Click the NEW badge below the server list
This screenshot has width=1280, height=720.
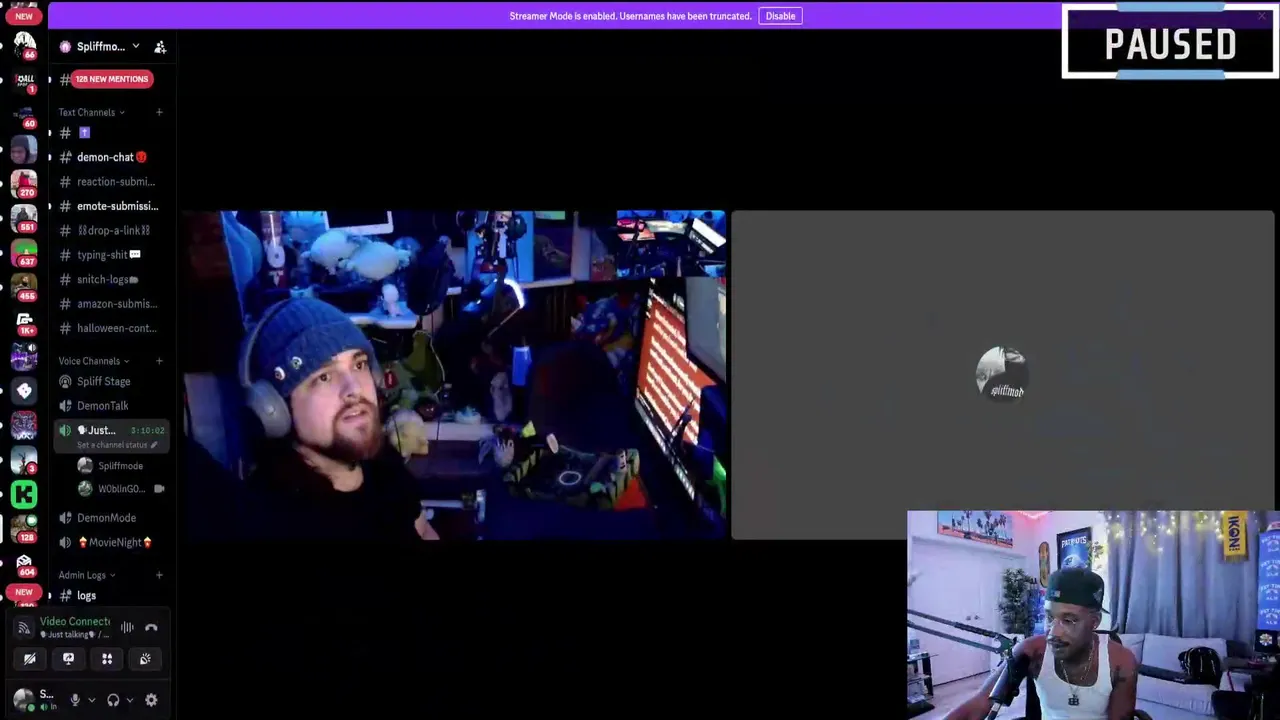(24, 592)
